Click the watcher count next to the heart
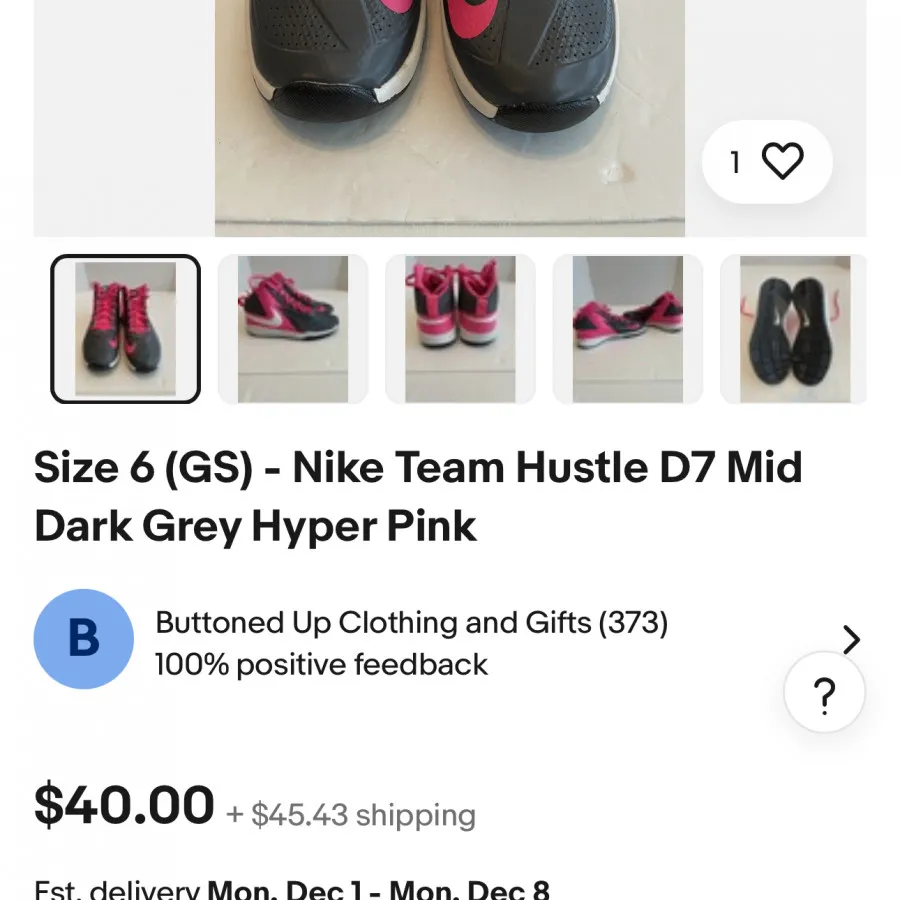The height and width of the screenshot is (900, 900). pos(735,160)
